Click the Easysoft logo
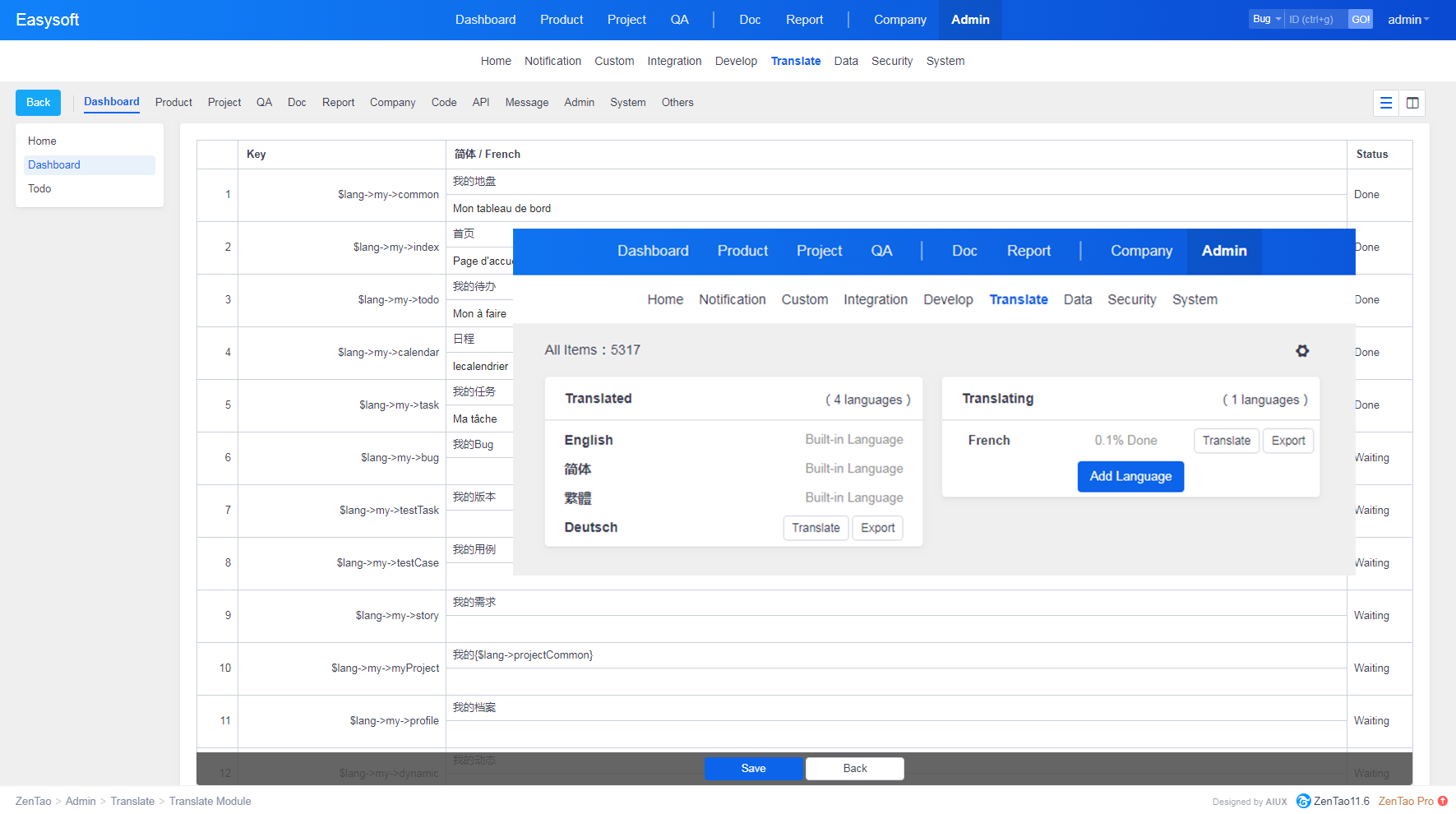 tap(48, 20)
